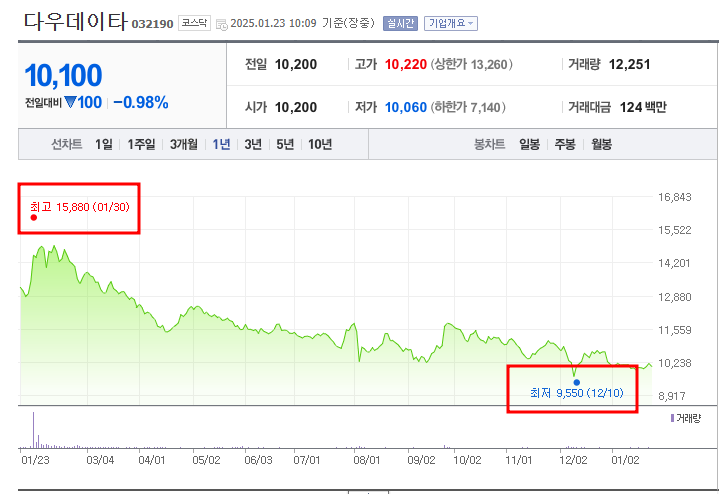Screen dimensions: 719x494
Task: Open the 기업개요 dropdown
Action: point(451,23)
